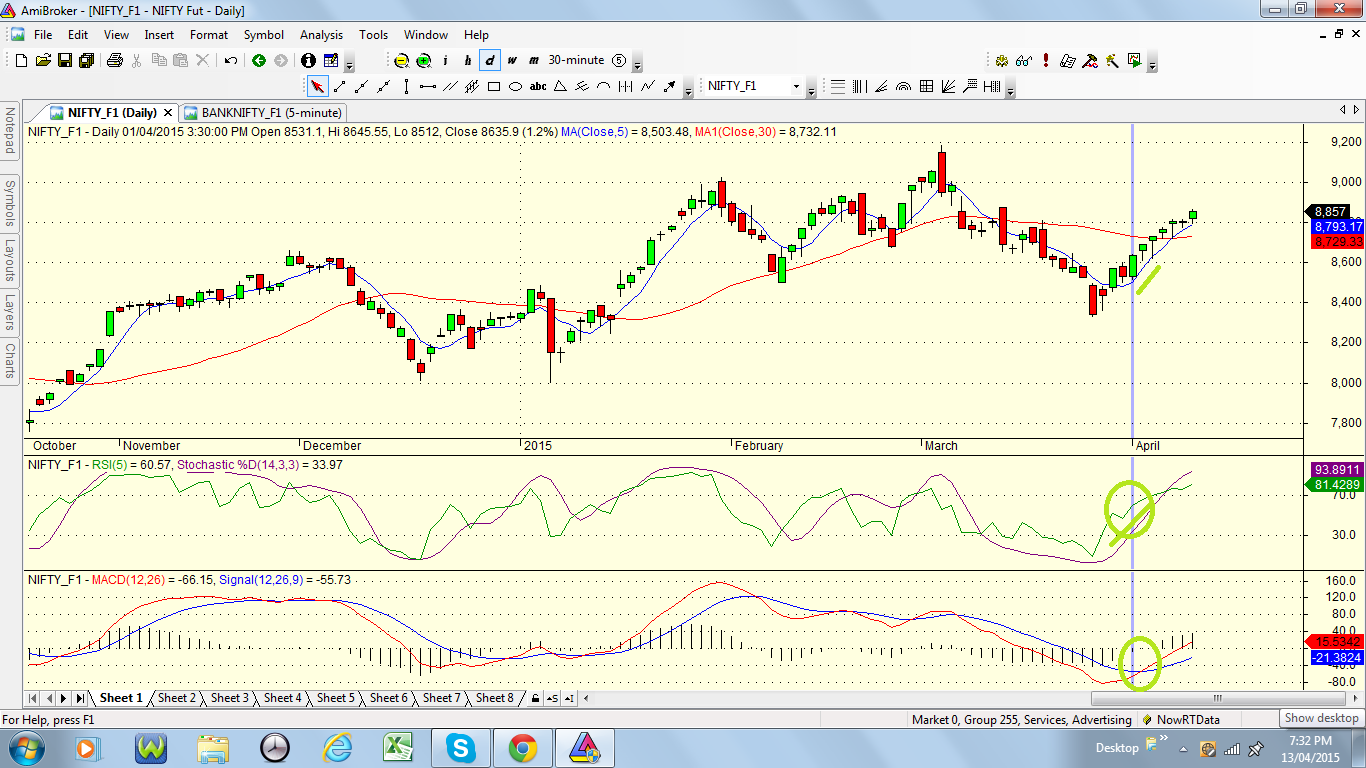
Task: Switch to BANKNIFTY_F1 (5-minute) tab
Action: (263, 113)
